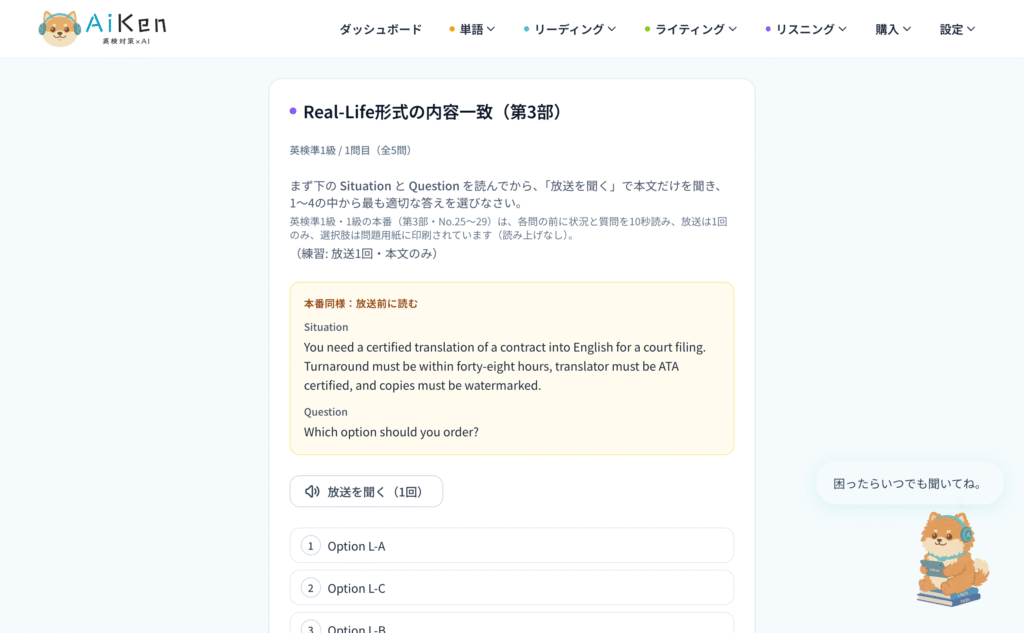Click the 困ったらいつでも聞いてね speech bubble
Viewport: 1024px width, 633px height.
pyautogui.click(x=909, y=483)
